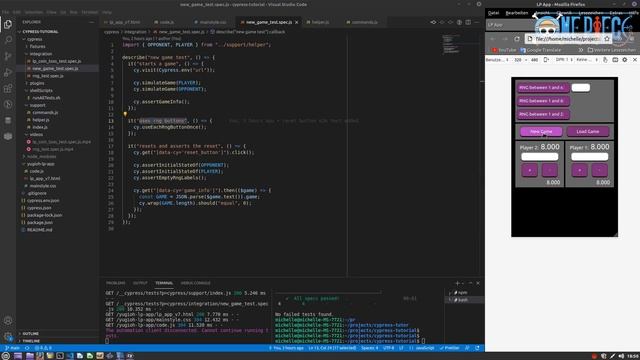Screen dimensions: 640x360
Task: Show more bookmarks via the chevron overflow
Action: [581, 50]
